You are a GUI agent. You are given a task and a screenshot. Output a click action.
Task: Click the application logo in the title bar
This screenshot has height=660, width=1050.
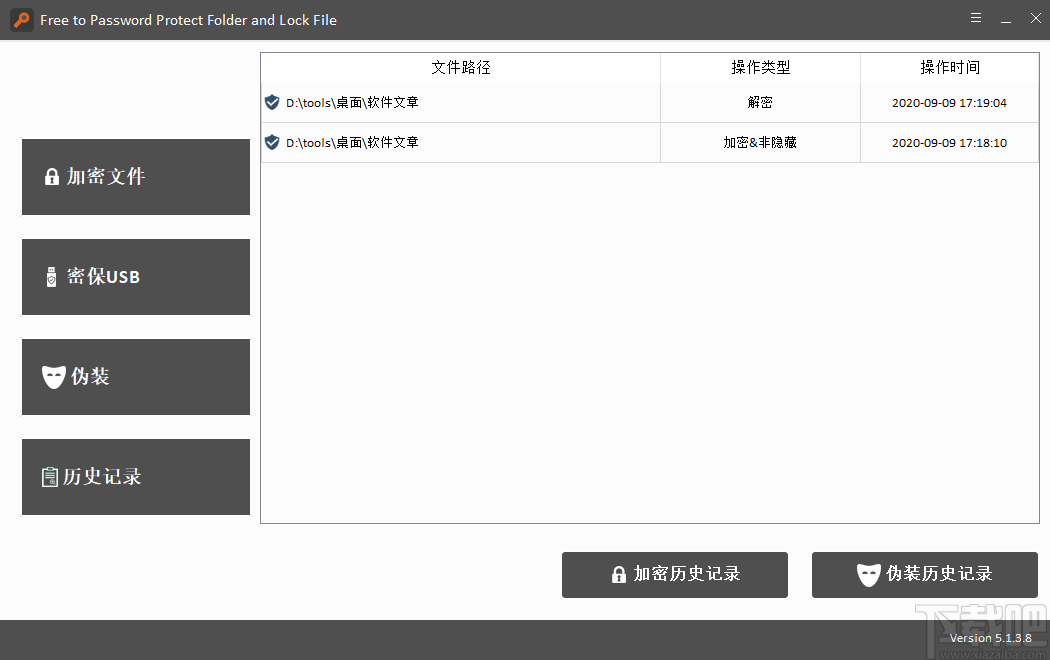point(21,19)
